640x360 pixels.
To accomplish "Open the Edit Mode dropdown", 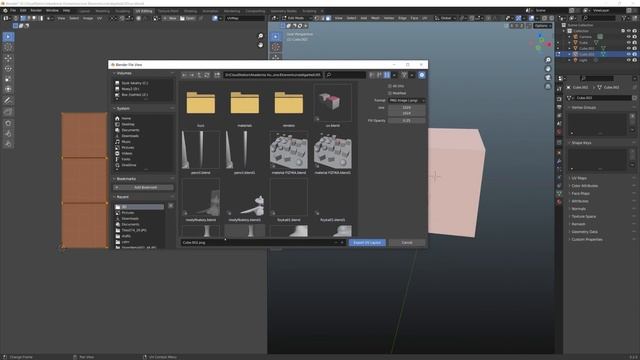I will click(296, 18).
